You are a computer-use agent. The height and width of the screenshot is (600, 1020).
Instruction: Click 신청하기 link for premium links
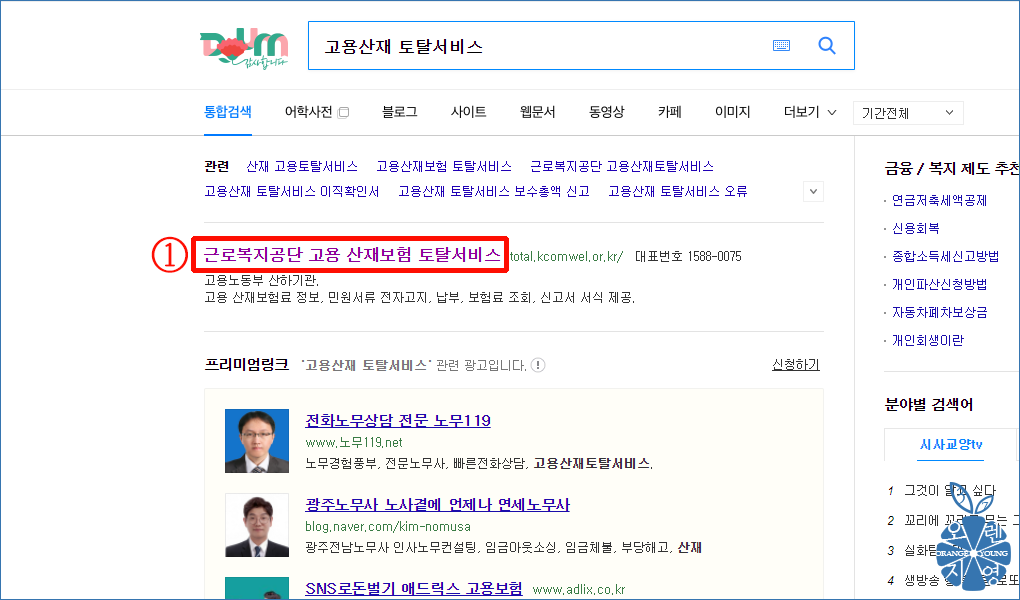(796, 364)
